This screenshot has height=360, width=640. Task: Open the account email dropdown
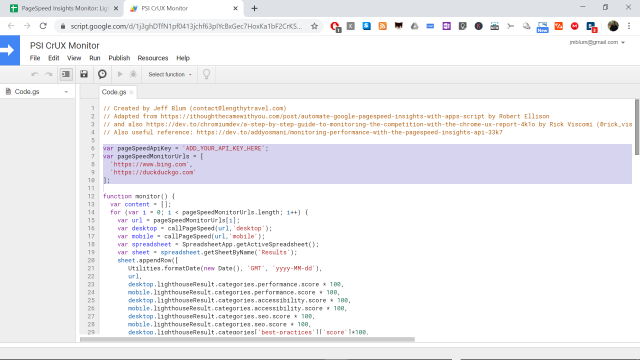597,42
